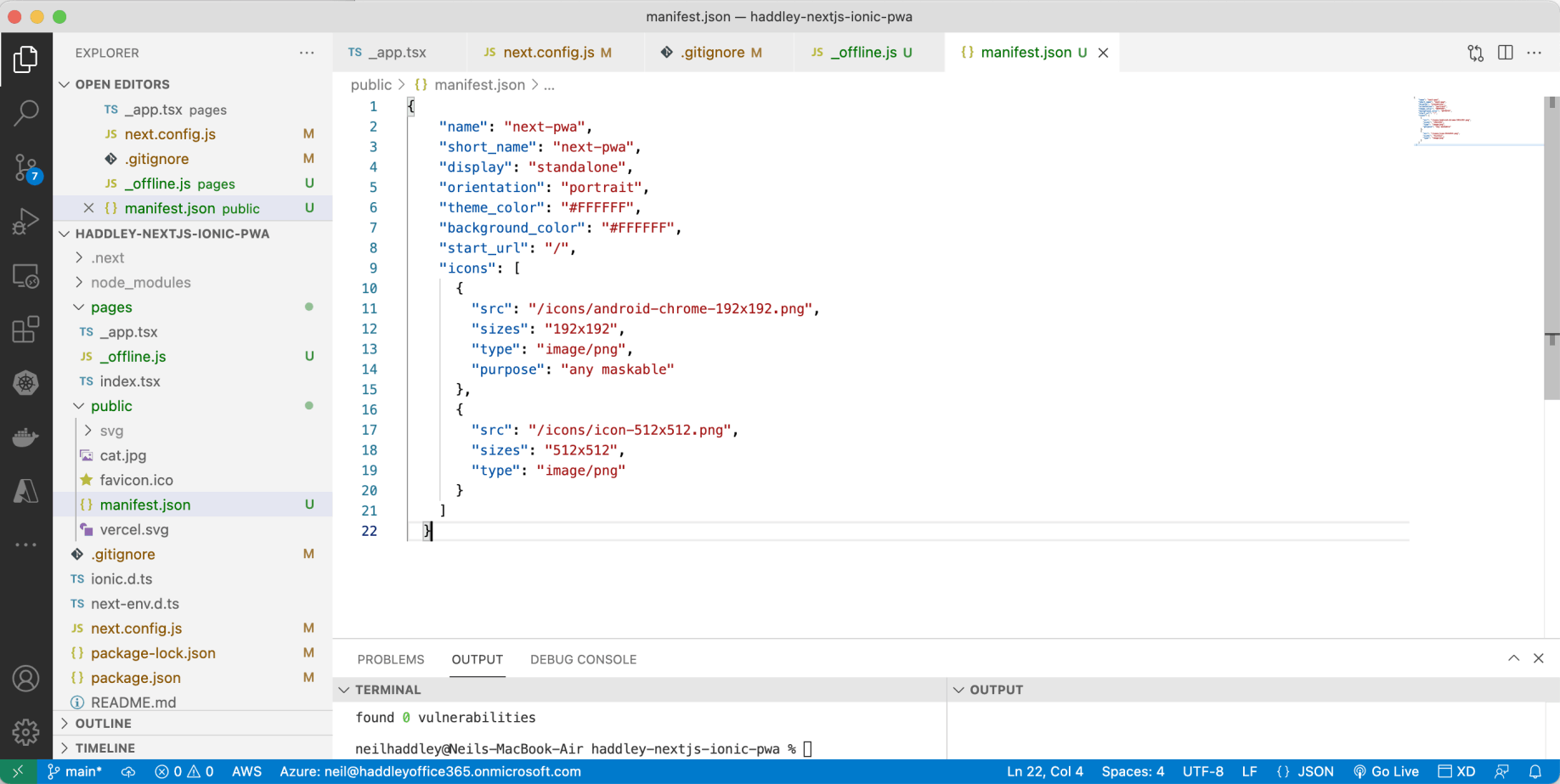Screen dimensions: 1560x784
Task: Open the Search view in activity bar
Action: [26, 112]
